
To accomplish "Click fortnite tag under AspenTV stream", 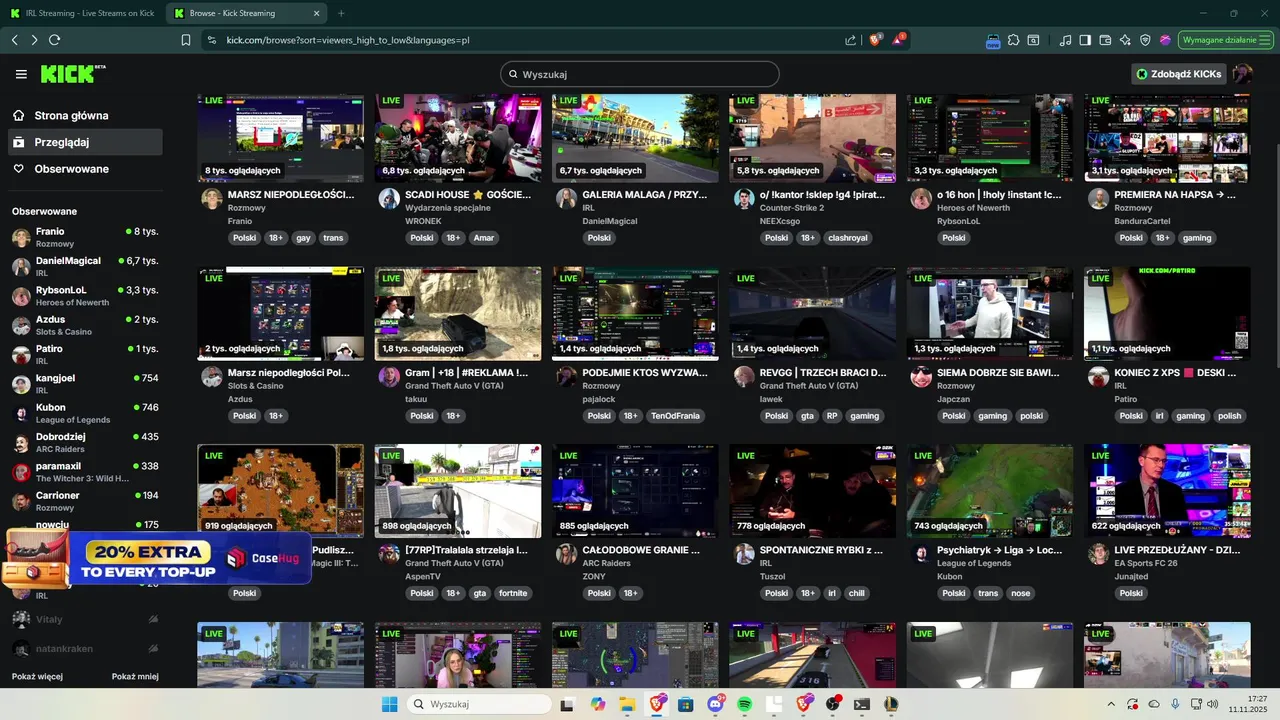I will pos(513,593).
